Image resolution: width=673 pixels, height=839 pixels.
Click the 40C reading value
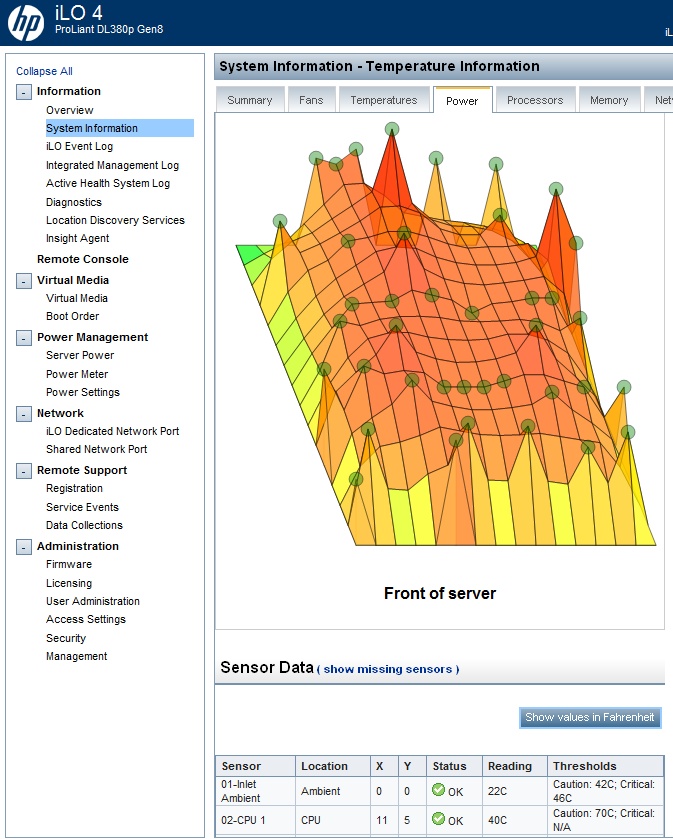(498, 820)
